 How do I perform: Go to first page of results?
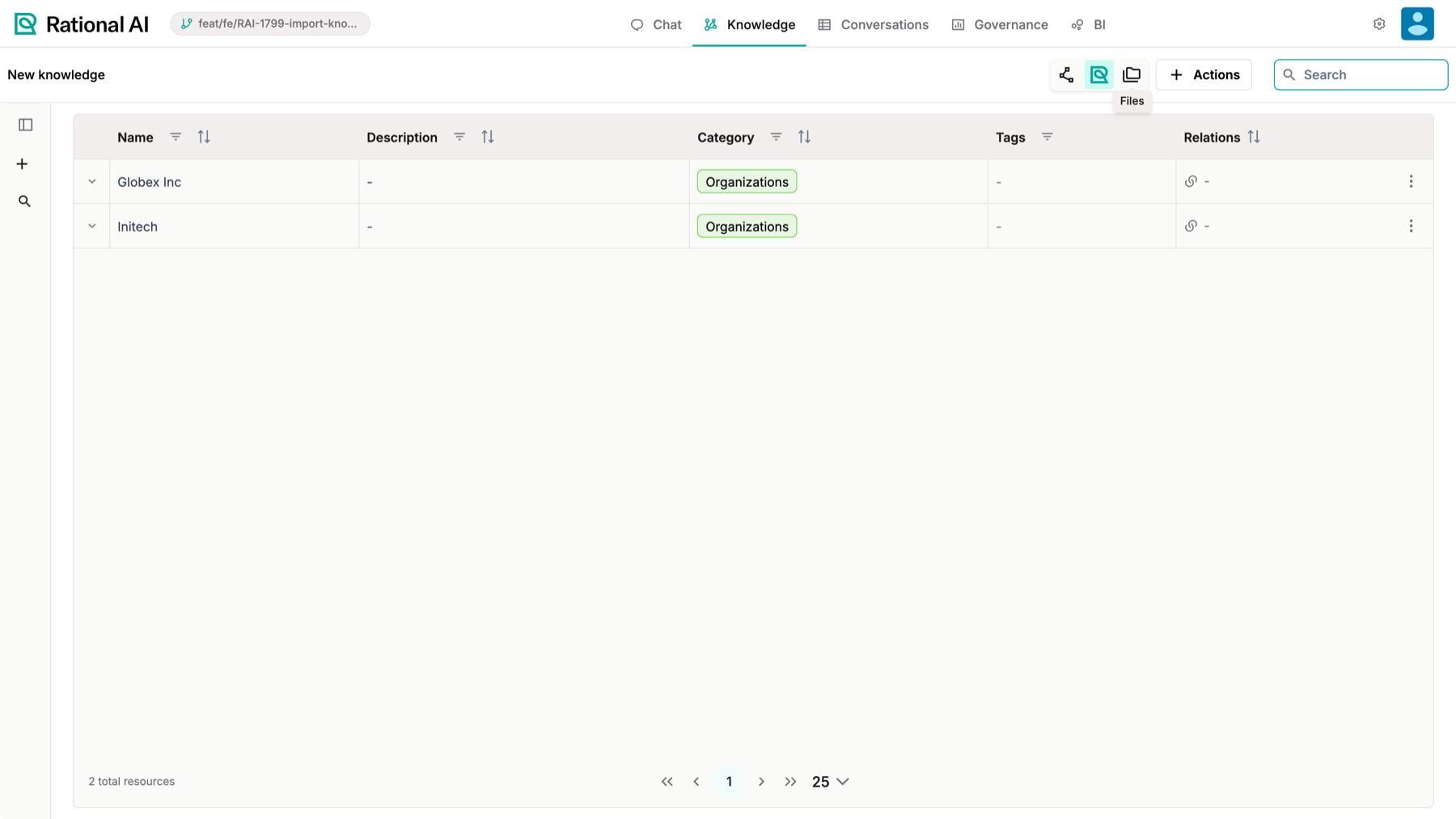pos(667,781)
